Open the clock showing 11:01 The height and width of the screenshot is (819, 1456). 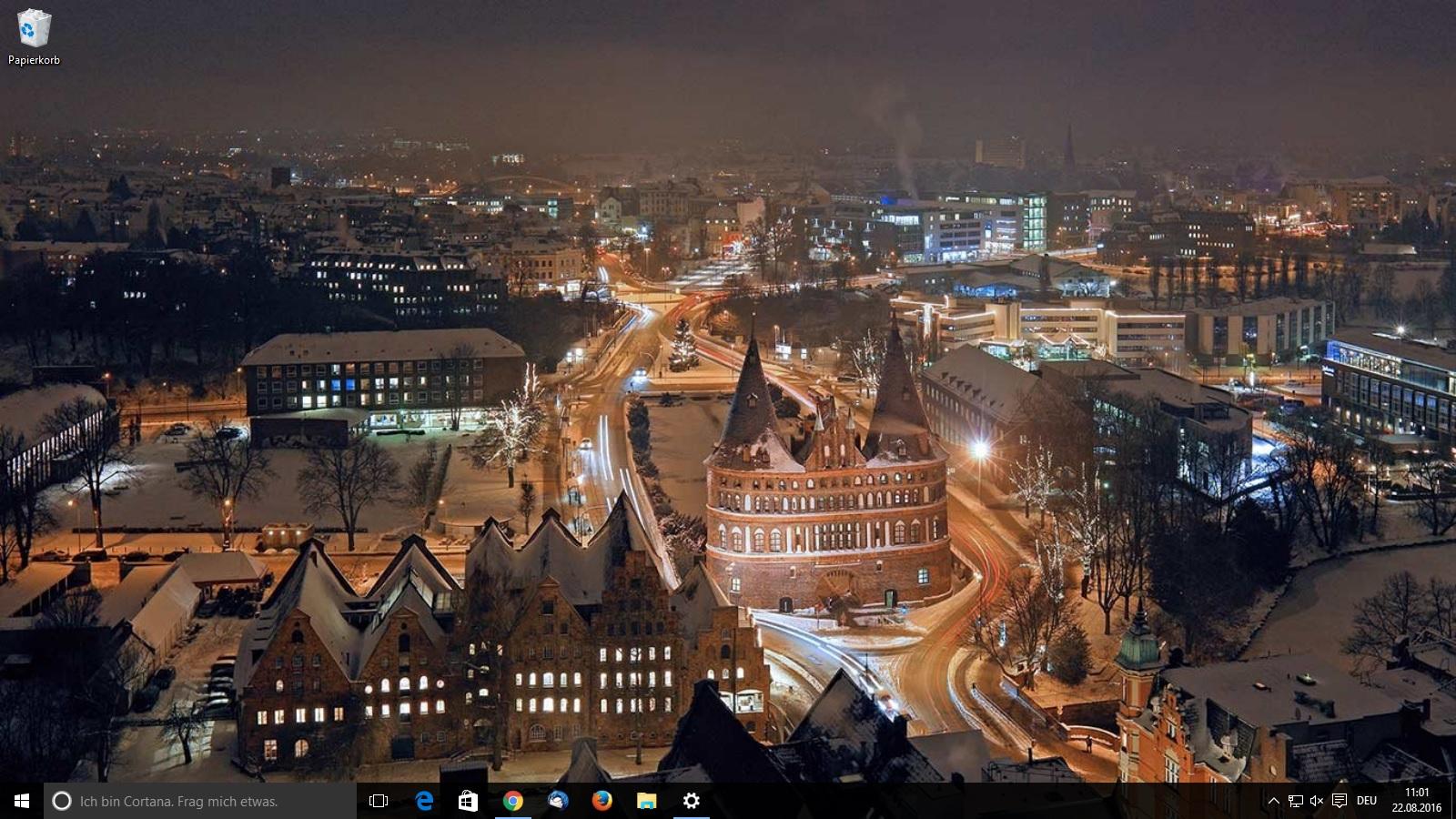(1416, 801)
